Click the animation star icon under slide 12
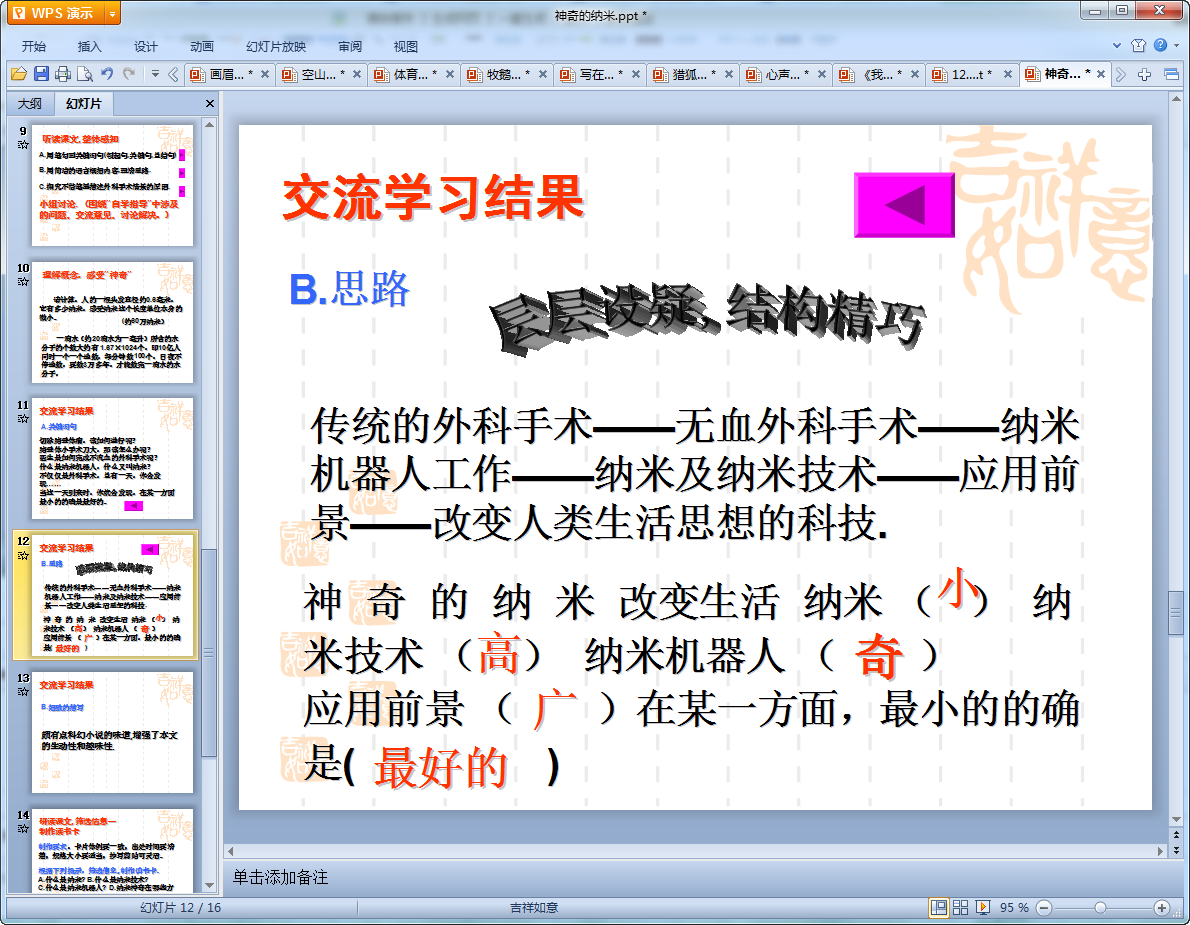Image resolution: width=1190 pixels, height=925 pixels. [23, 555]
